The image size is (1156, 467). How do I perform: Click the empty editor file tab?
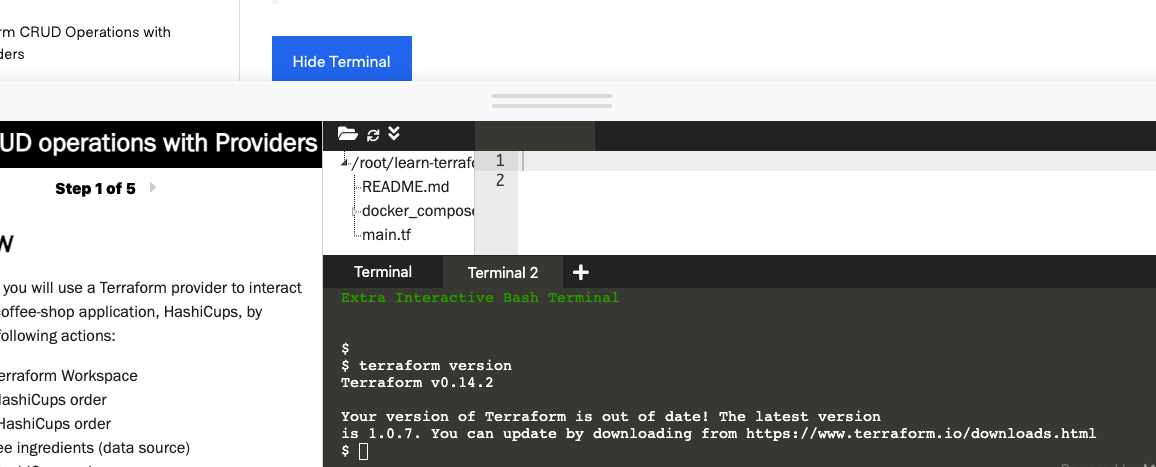pyautogui.click(x=535, y=136)
